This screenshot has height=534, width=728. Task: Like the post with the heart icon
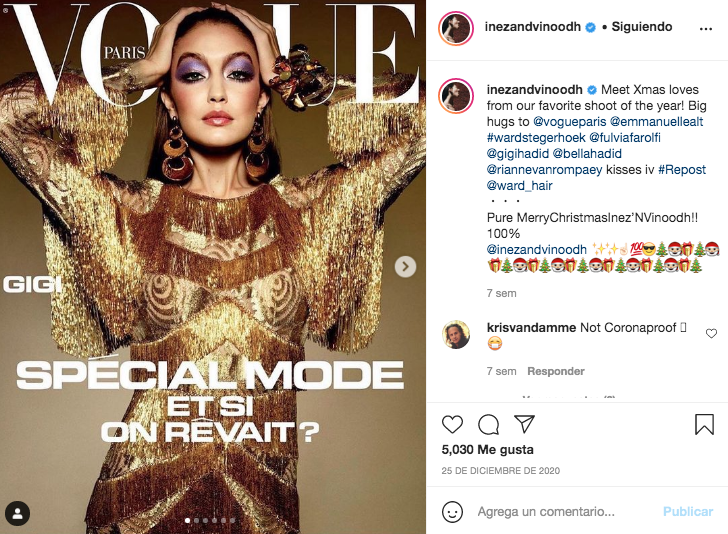[x=452, y=424]
